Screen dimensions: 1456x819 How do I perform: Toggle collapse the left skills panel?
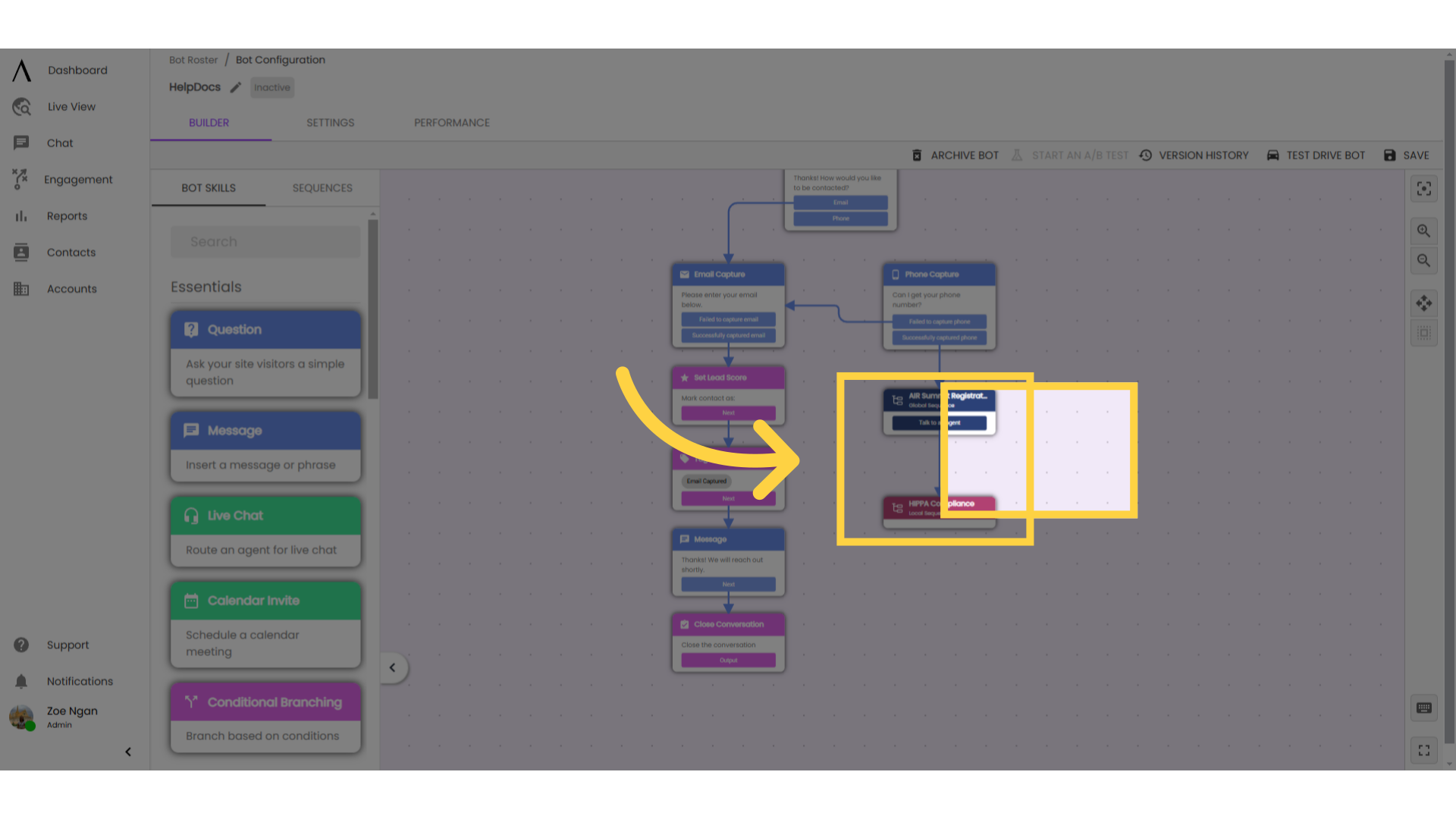392,667
